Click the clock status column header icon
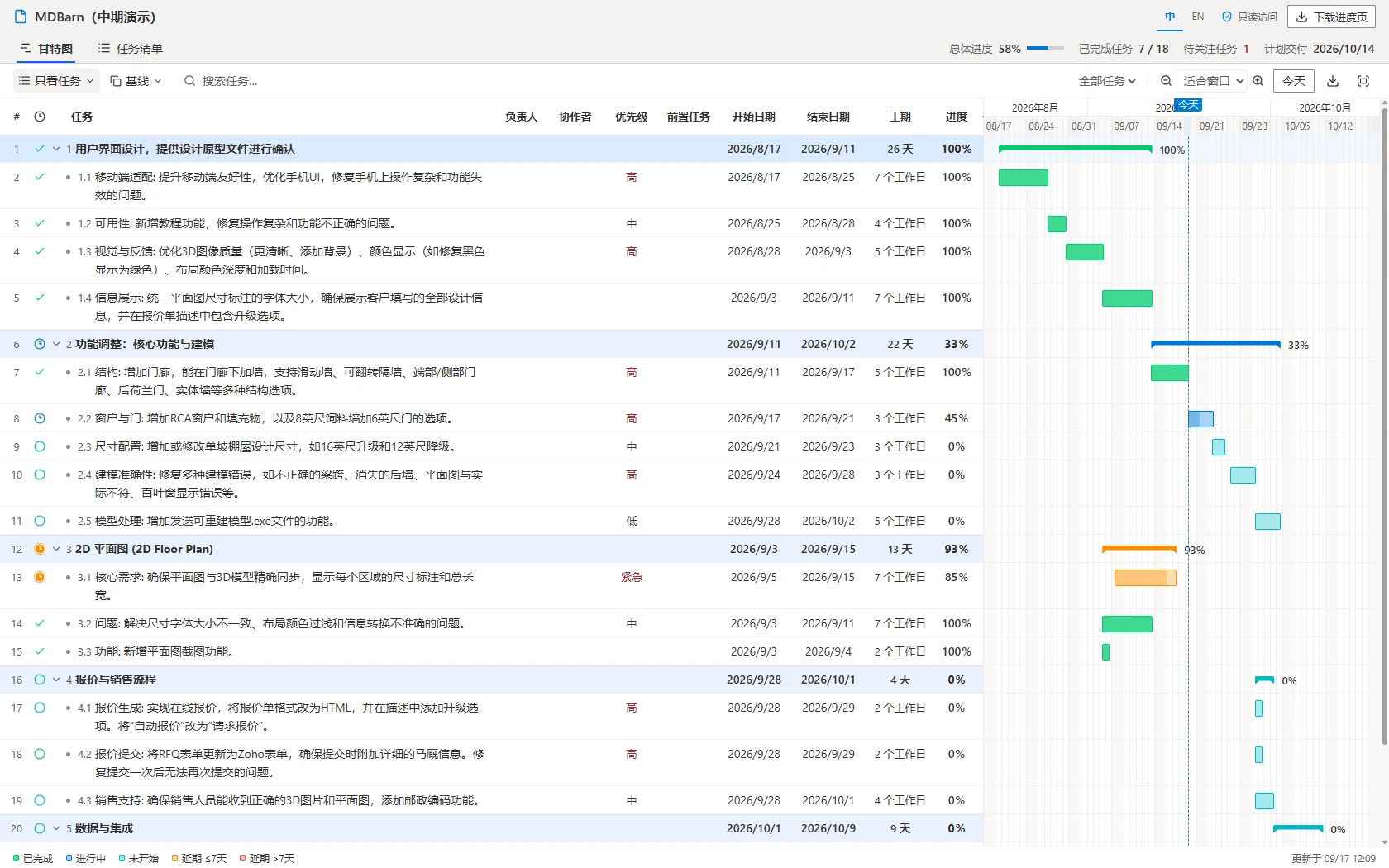 click(40, 117)
